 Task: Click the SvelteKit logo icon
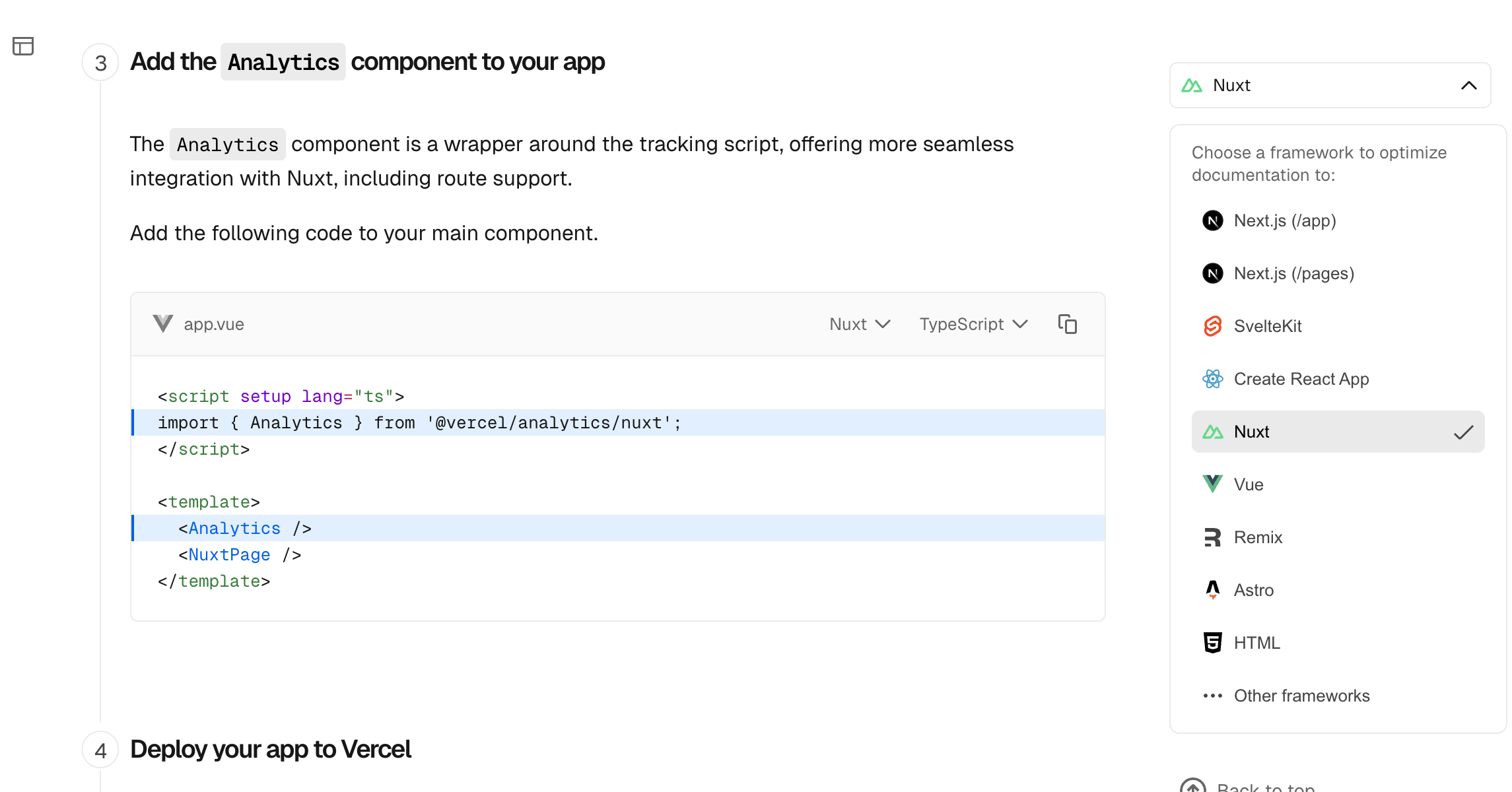pyautogui.click(x=1212, y=326)
